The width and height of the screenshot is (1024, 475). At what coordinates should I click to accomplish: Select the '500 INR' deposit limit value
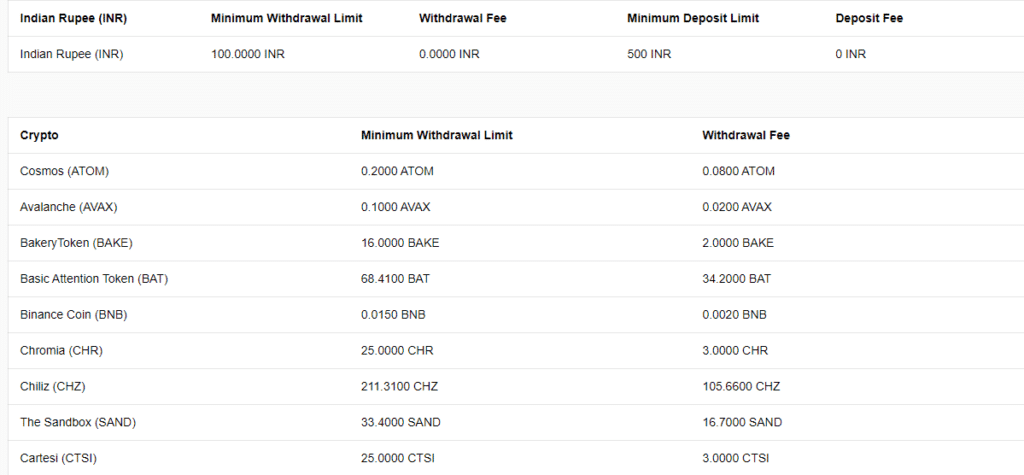coord(649,54)
